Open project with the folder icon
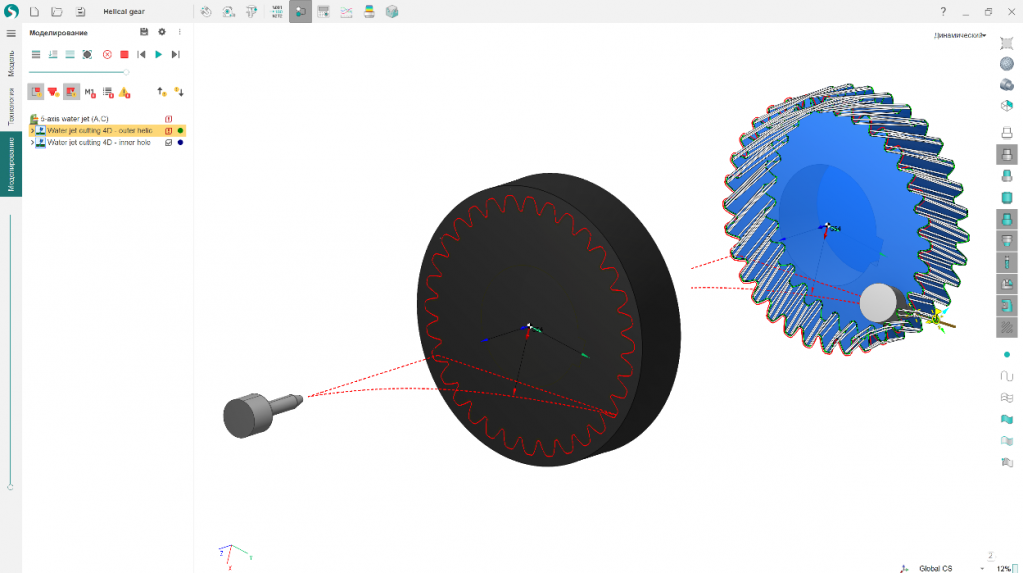The image size is (1023, 573). [57, 12]
